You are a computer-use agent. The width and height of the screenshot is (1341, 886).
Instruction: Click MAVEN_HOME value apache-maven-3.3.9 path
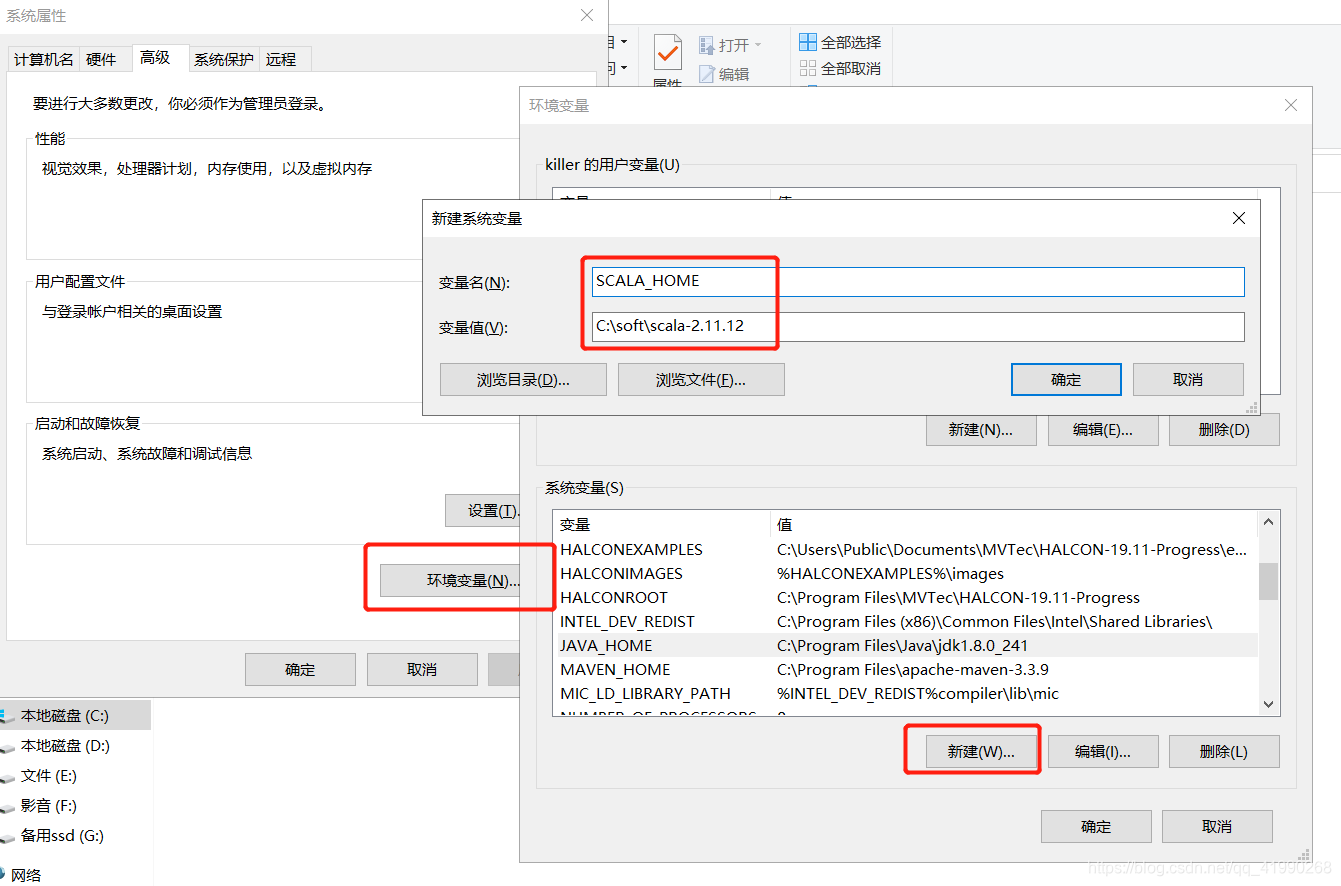click(x=912, y=670)
